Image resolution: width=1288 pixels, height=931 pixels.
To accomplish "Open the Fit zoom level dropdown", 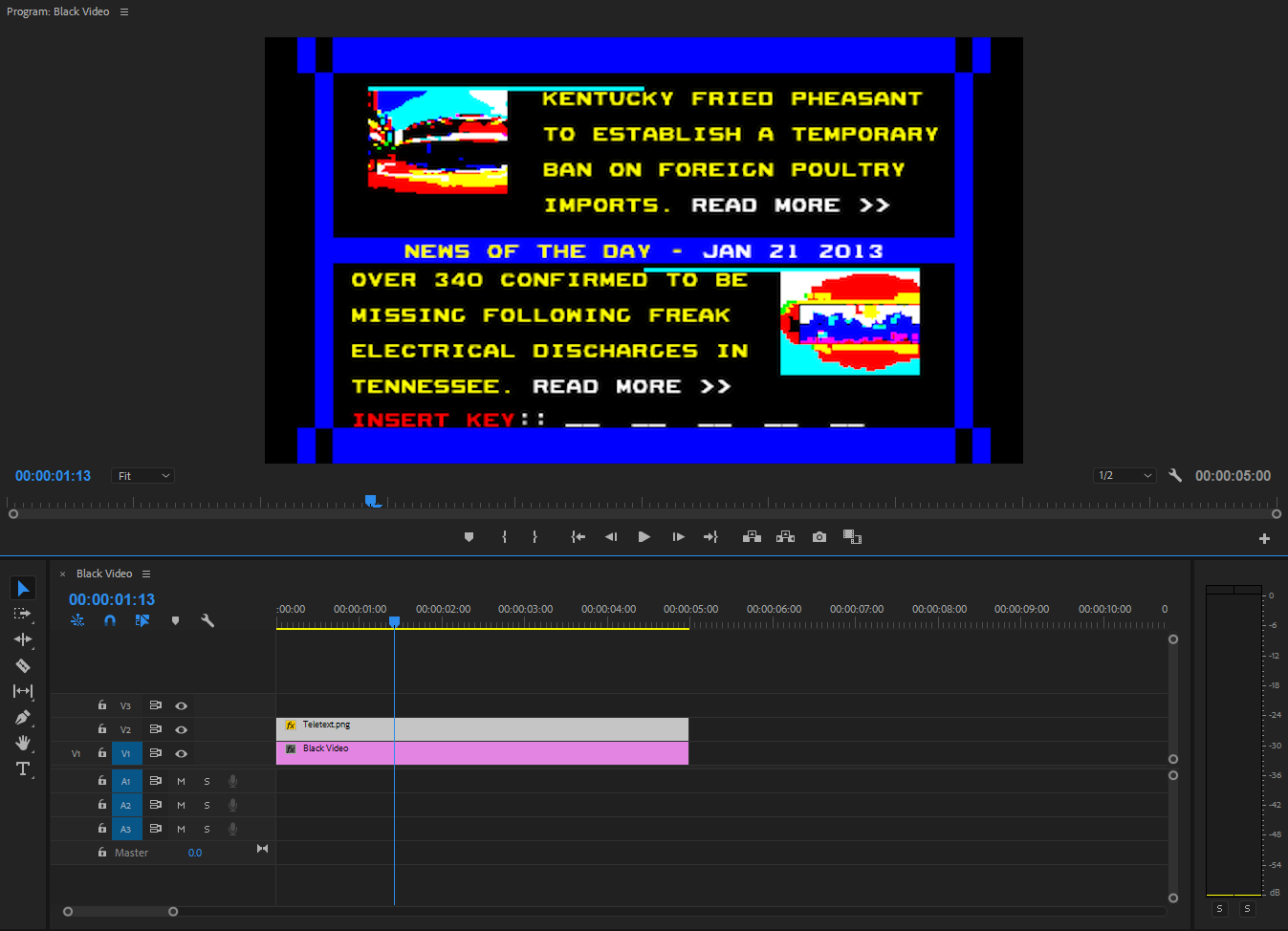I will 143,476.
